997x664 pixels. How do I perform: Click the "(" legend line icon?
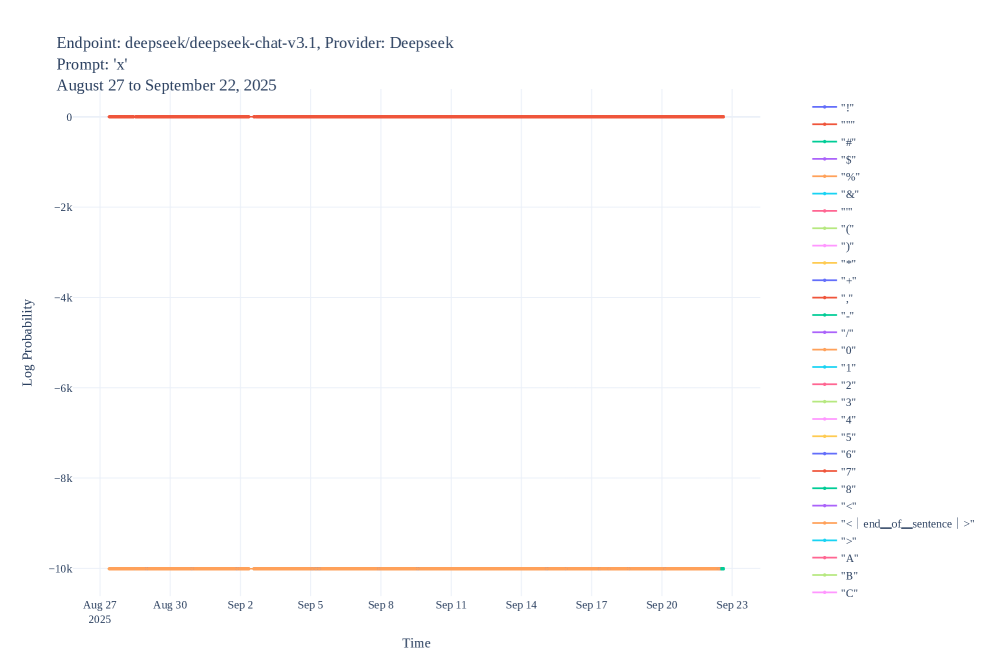click(x=824, y=228)
